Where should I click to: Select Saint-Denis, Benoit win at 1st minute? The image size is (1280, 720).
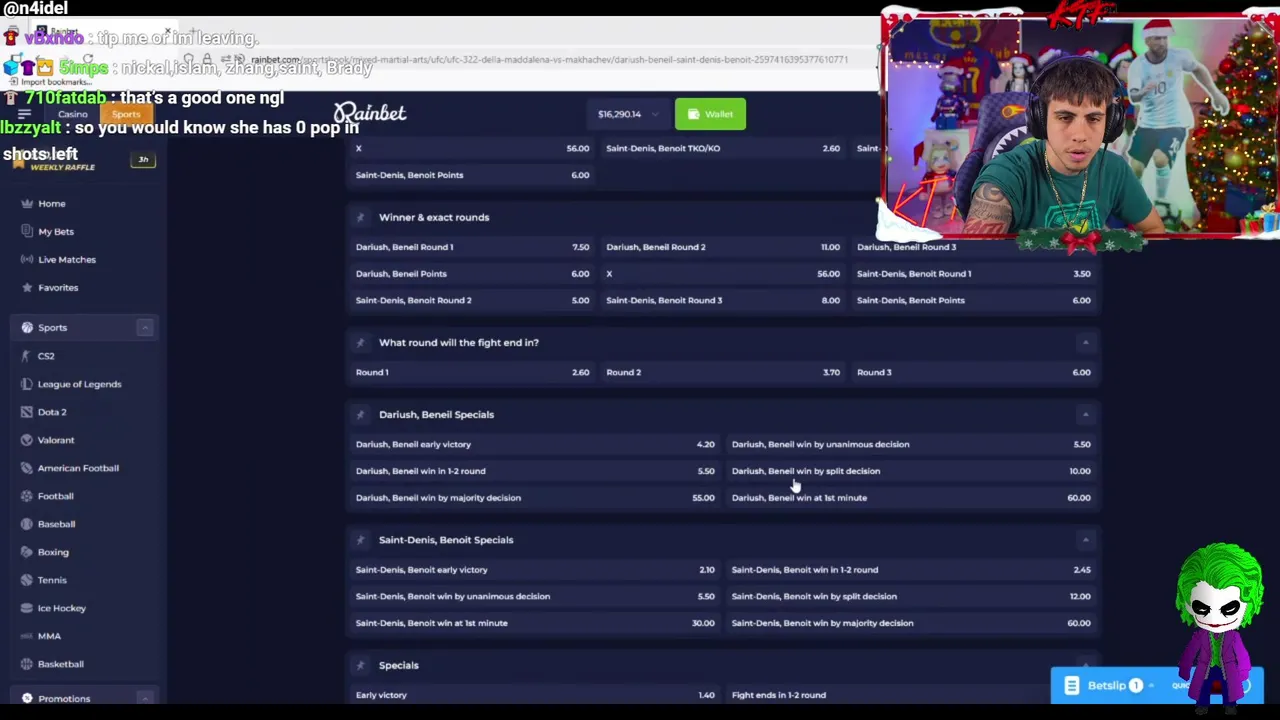click(535, 623)
